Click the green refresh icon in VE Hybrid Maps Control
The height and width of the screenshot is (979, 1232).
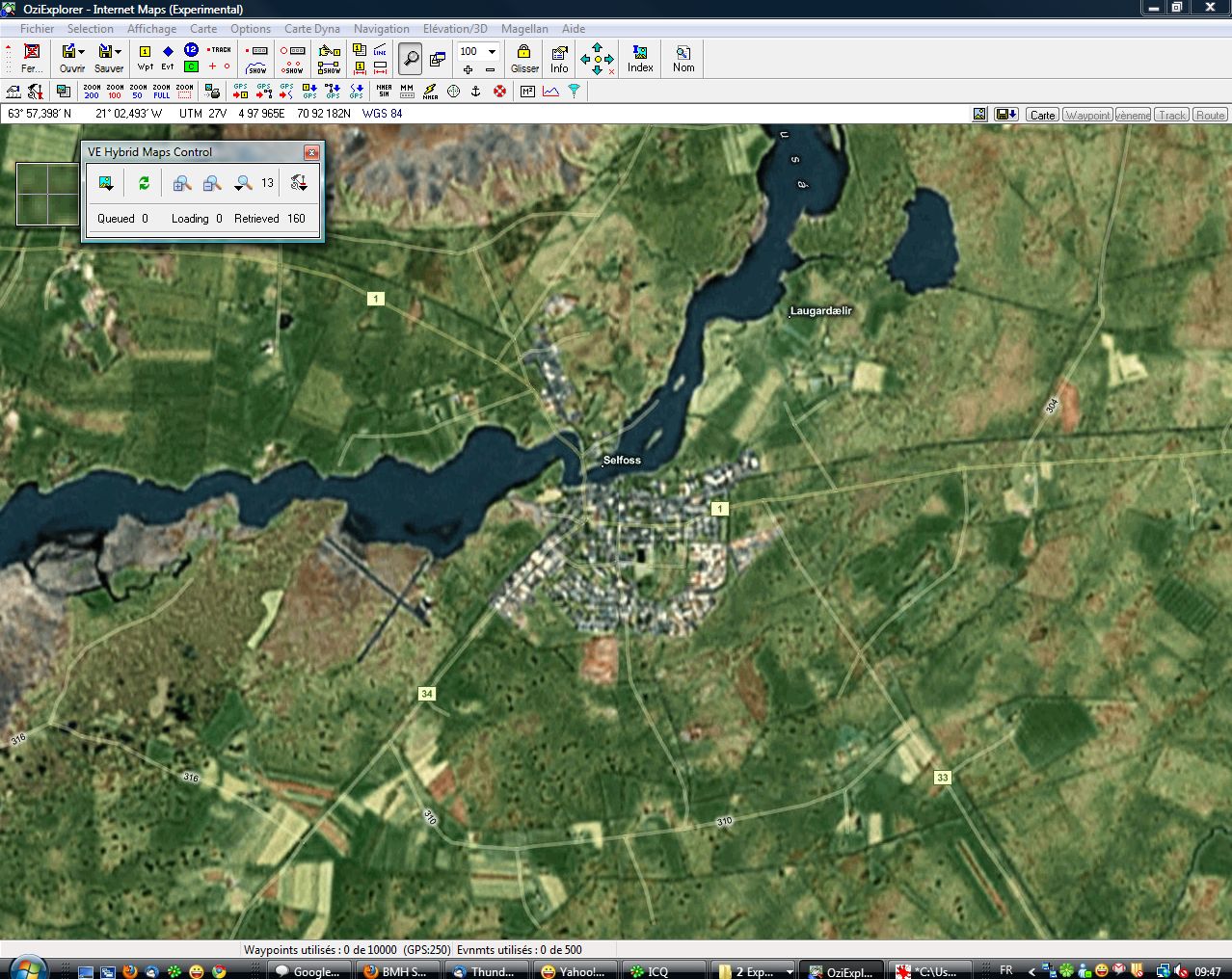(x=144, y=182)
